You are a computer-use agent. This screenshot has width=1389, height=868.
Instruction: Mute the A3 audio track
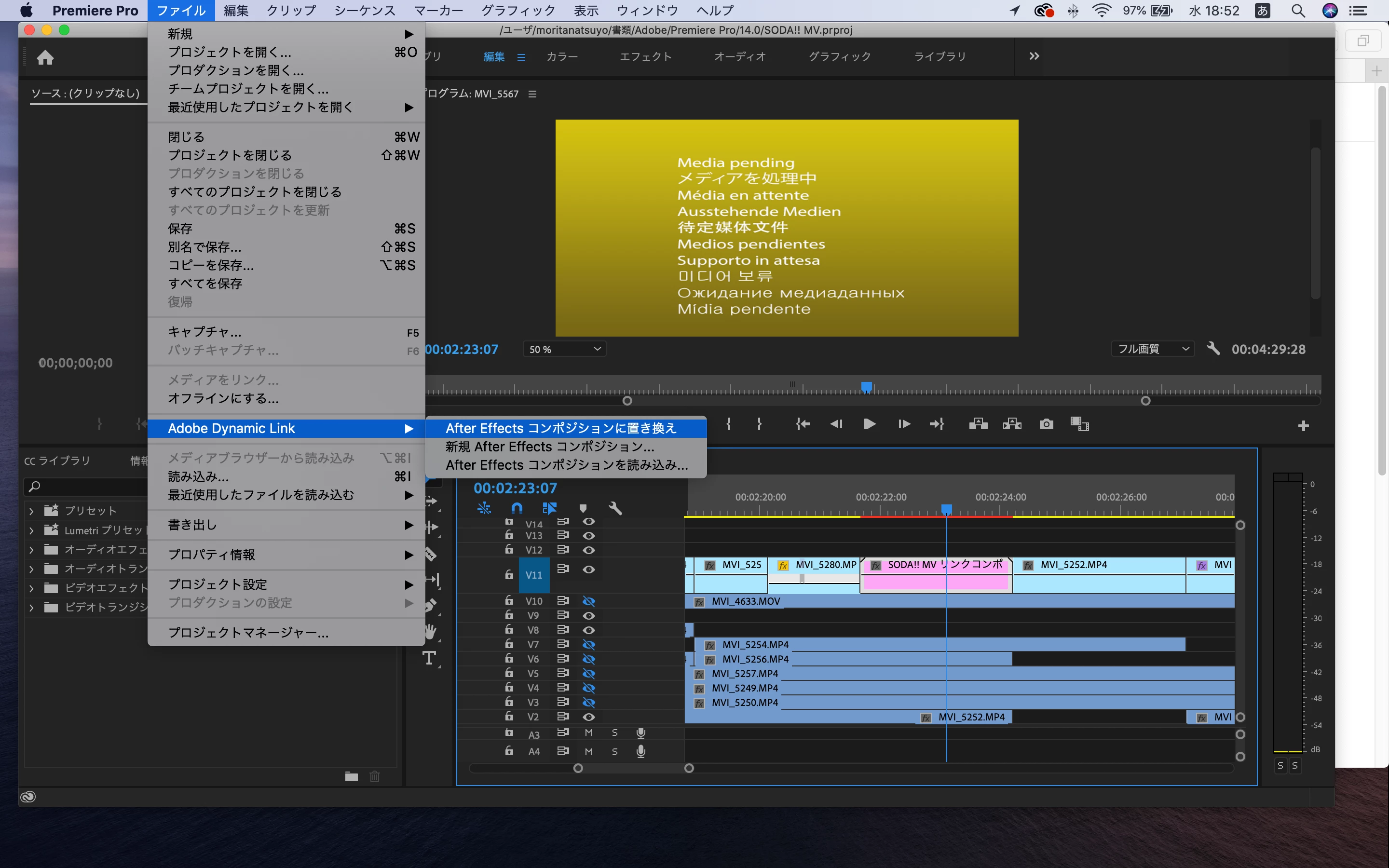[588, 733]
